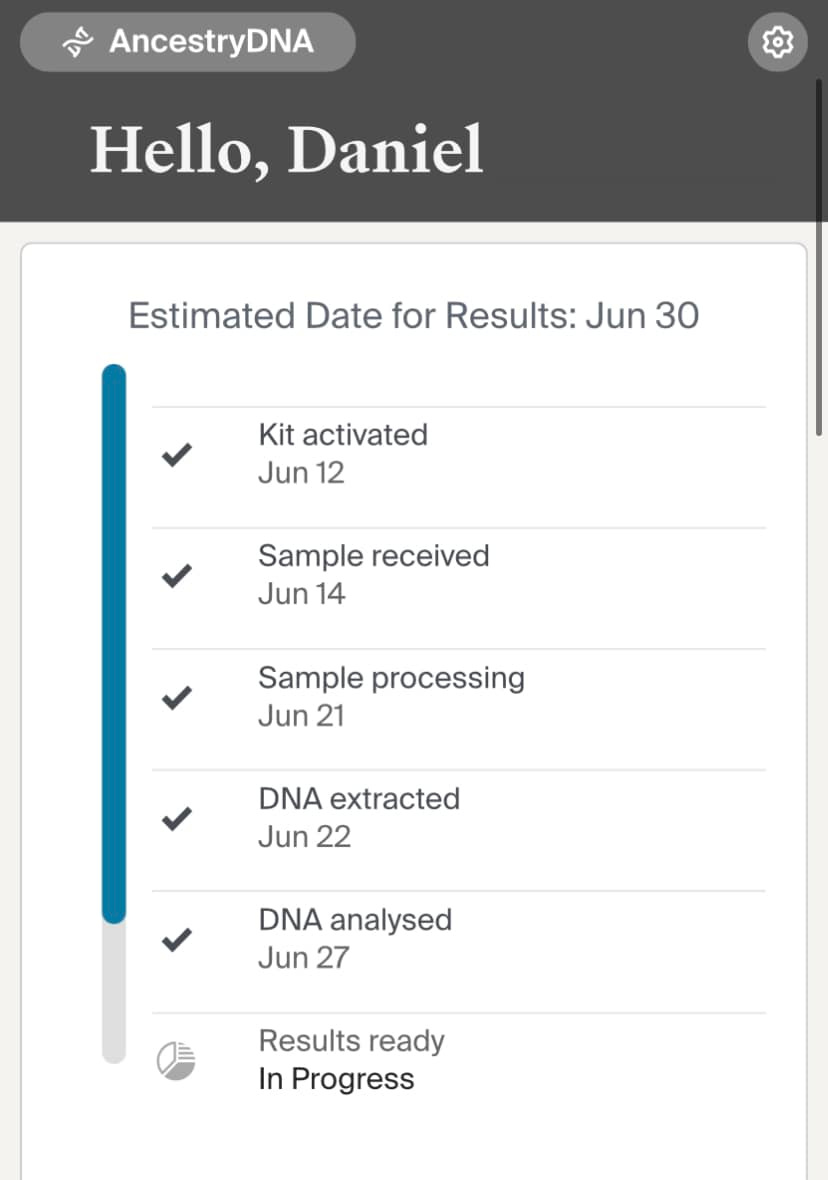Click the Sample received checkmark icon
The image size is (828, 1180).
coord(177,577)
